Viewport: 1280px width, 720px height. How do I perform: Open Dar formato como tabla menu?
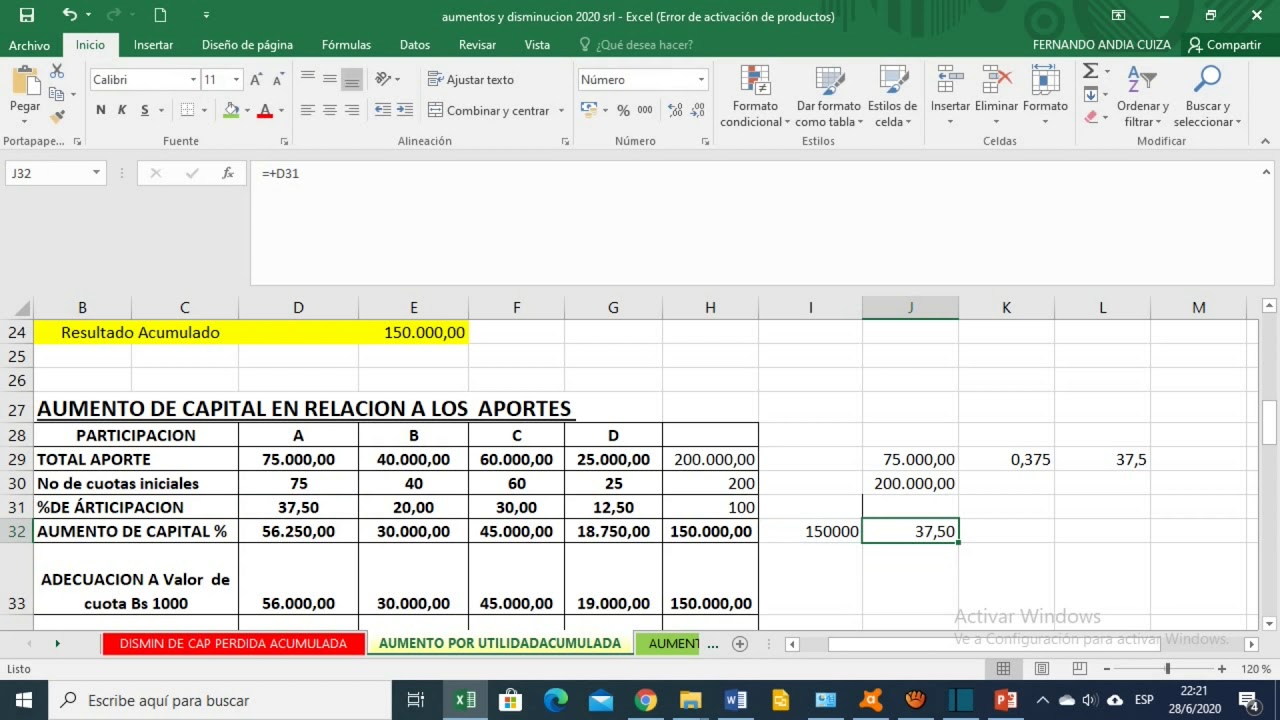click(x=828, y=96)
